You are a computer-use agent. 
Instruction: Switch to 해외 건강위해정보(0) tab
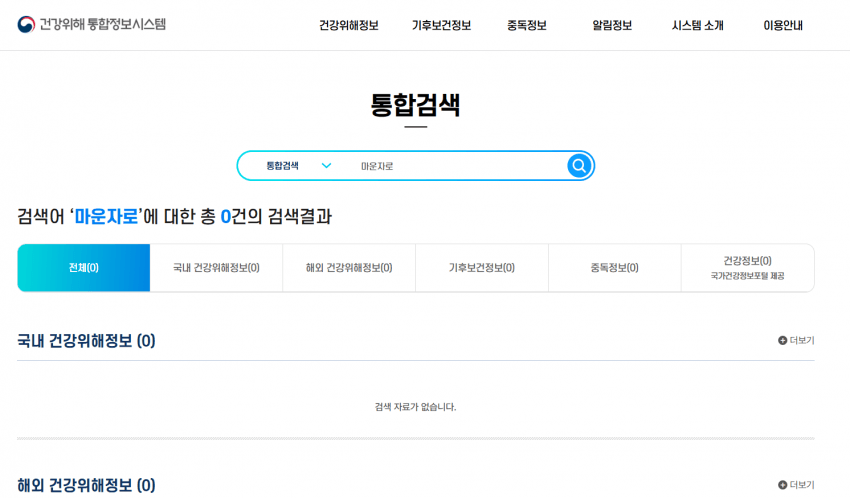tap(349, 268)
